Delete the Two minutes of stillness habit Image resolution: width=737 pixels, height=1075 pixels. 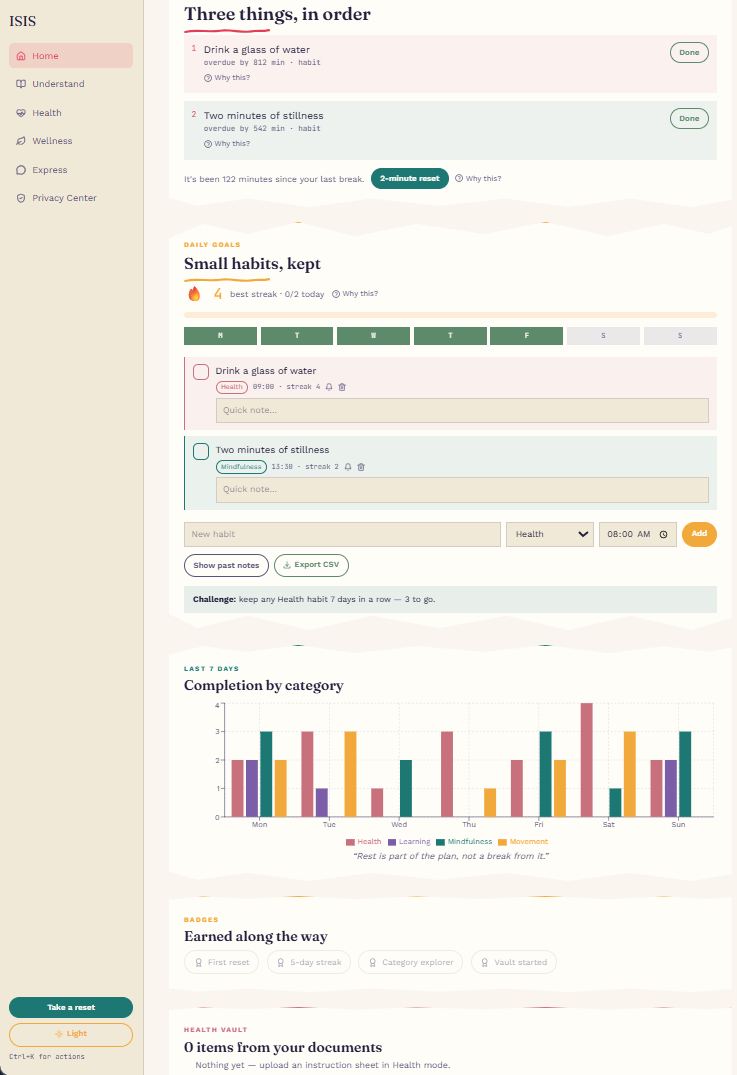click(x=361, y=466)
